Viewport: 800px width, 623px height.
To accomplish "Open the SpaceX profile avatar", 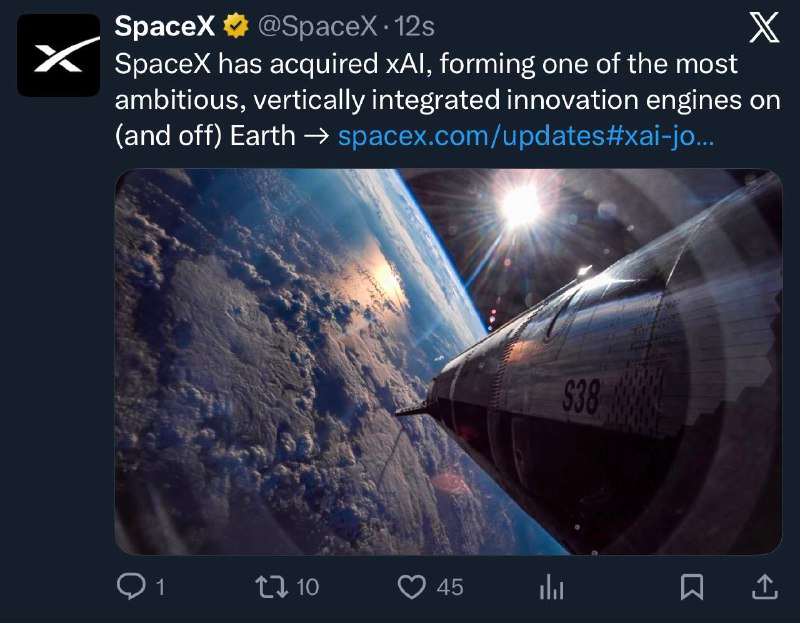I will point(59,55).
